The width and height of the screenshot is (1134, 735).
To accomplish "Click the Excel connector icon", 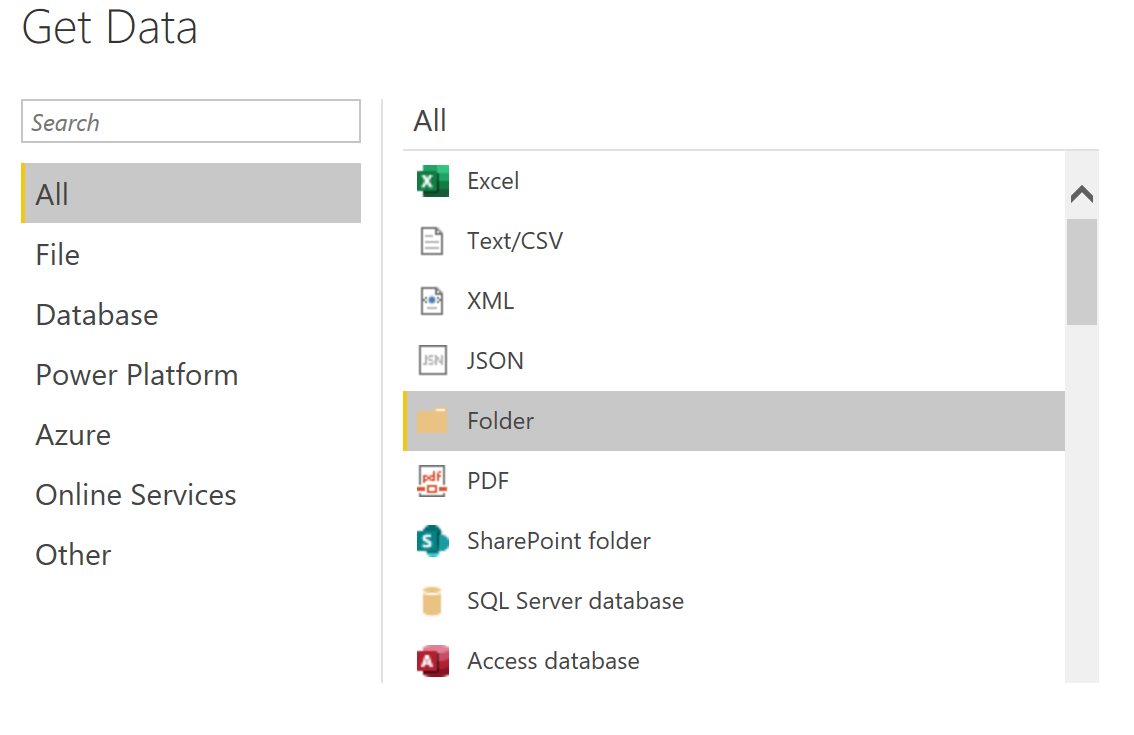I will click(x=432, y=181).
